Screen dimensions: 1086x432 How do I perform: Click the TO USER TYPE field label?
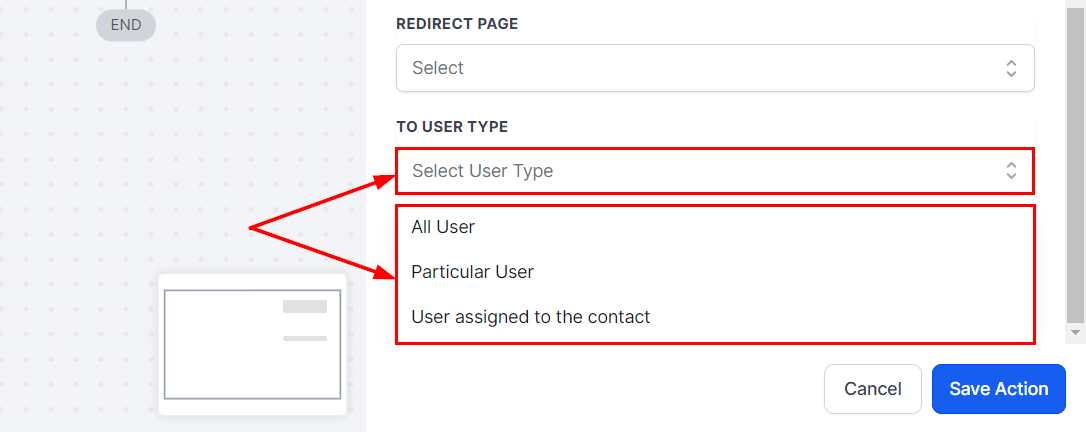pyautogui.click(x=452, y=127)
